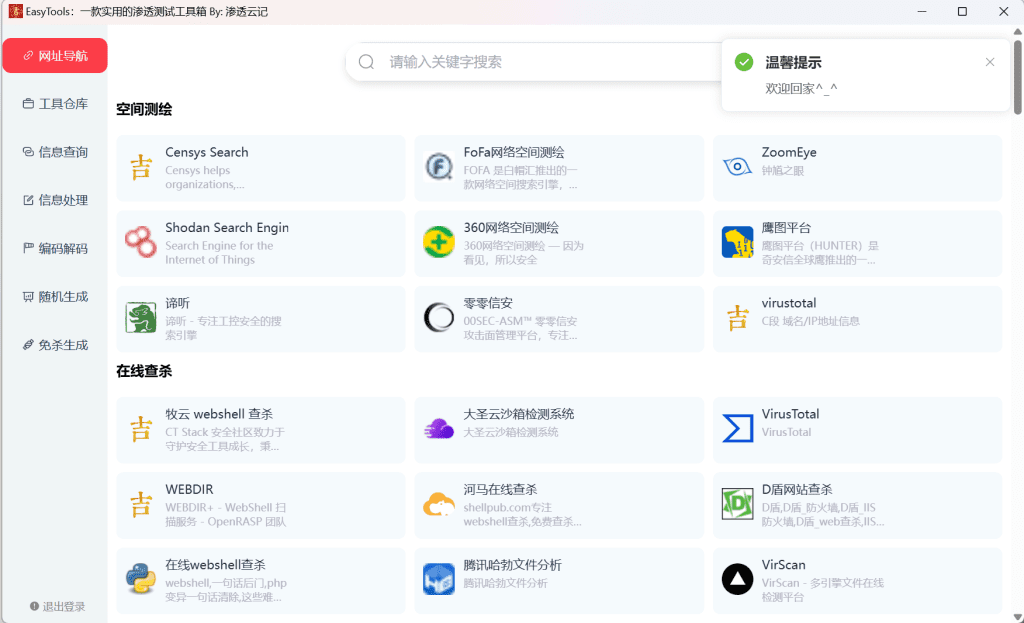This screenshot has height=623, width=1024.
Task: Click the 腾讯哈勃文件分析 title text
Action: [x=513, y=565]
